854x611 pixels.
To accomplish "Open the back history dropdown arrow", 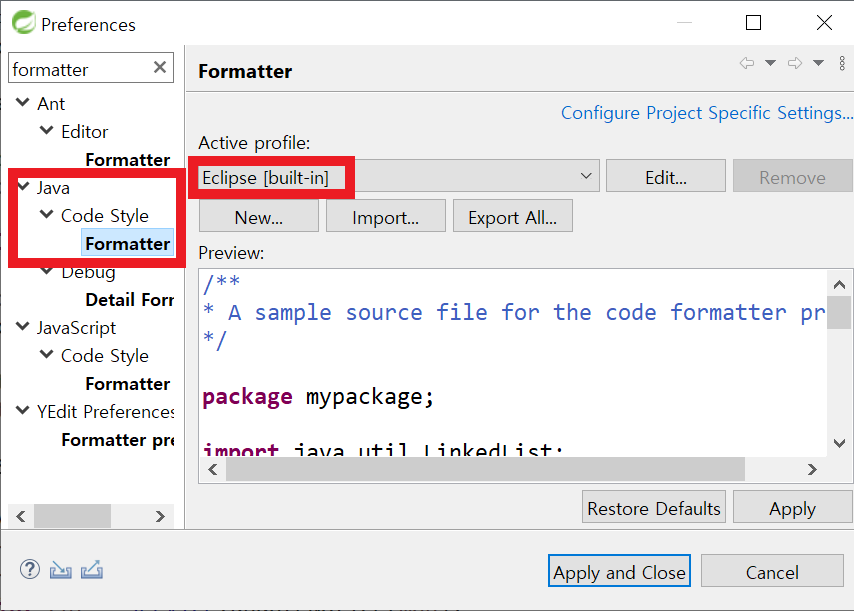I will point(770,63).
